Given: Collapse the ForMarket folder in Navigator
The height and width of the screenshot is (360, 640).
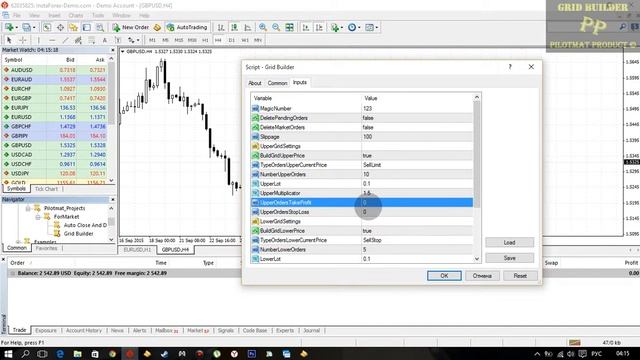Looking at the screenshot, I should click(x=38, y=217).
